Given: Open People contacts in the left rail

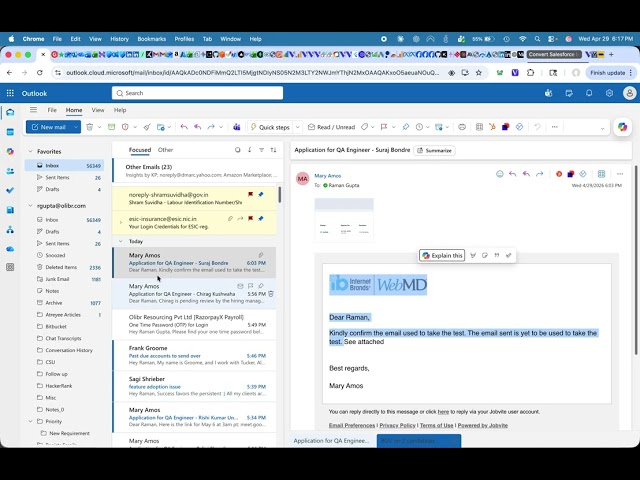Looking at the screenshot, I should click(x=10, y=171).
